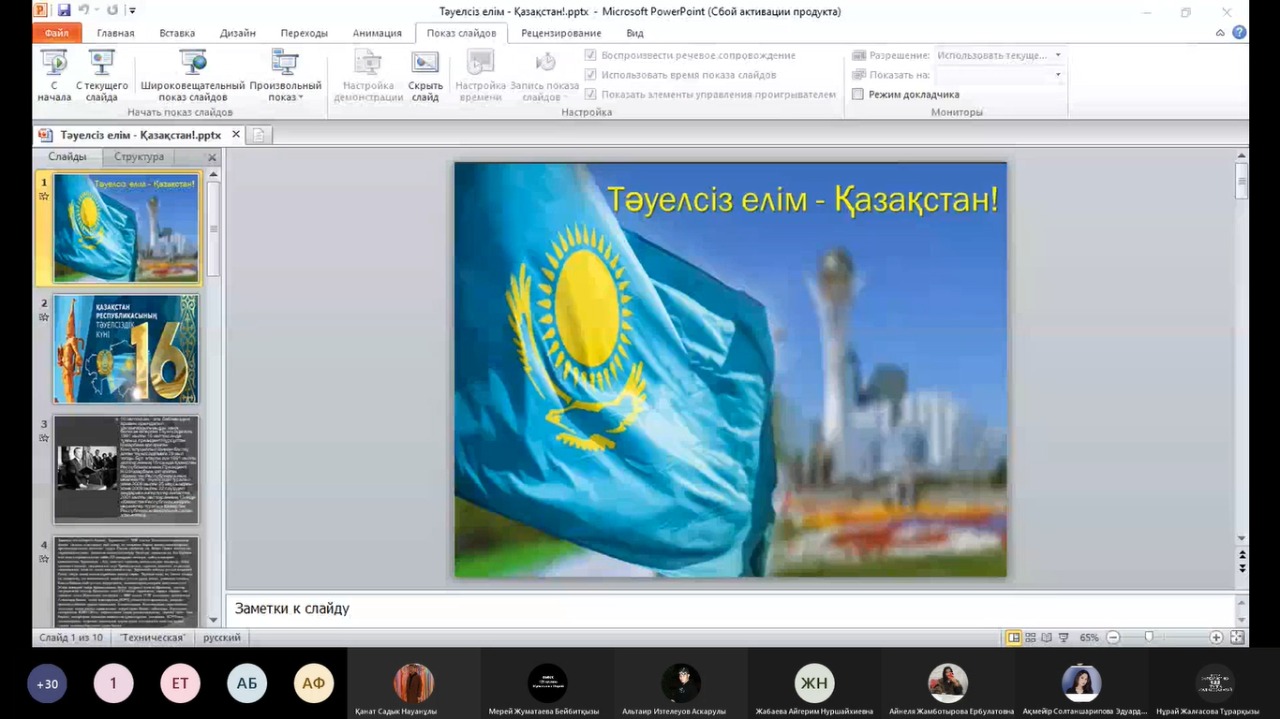Toggle Показать элементы управления проигрывателем checkbox

pyautogui.click(x=591, y=94)
